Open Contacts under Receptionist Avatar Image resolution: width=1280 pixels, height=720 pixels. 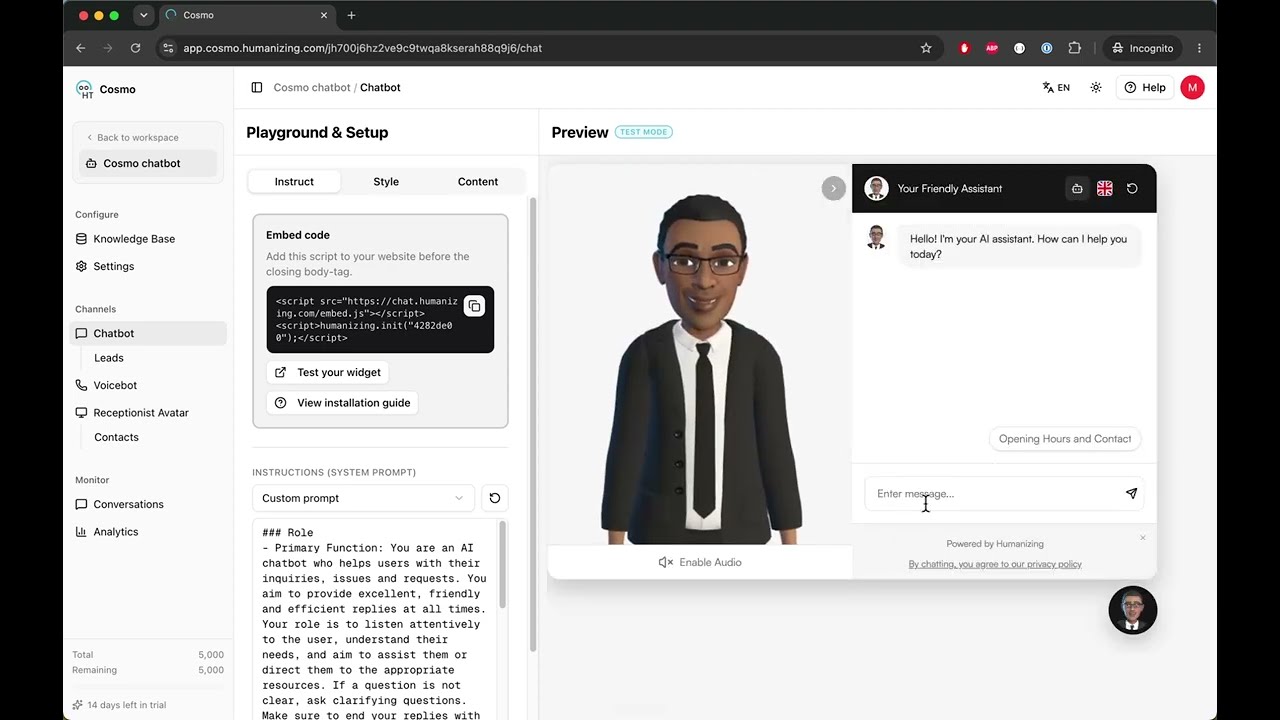coord(116,437)
